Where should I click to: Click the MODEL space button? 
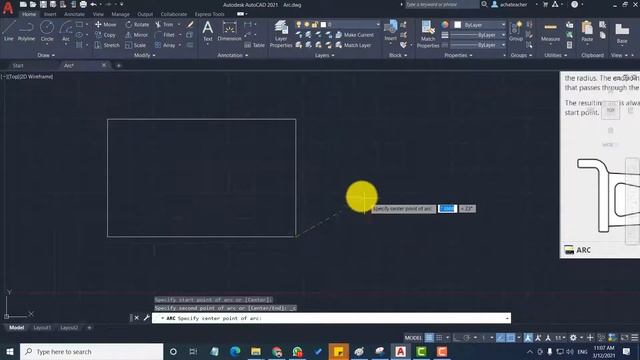point(413,338)
